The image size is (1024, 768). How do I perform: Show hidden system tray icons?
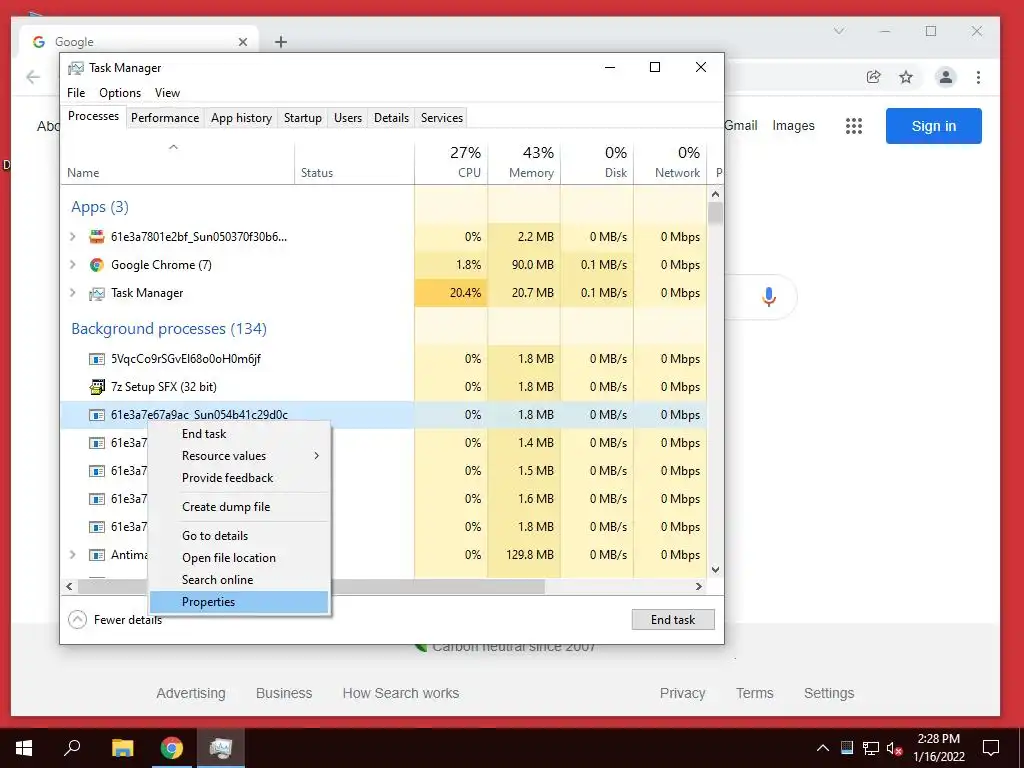point(823,748)
